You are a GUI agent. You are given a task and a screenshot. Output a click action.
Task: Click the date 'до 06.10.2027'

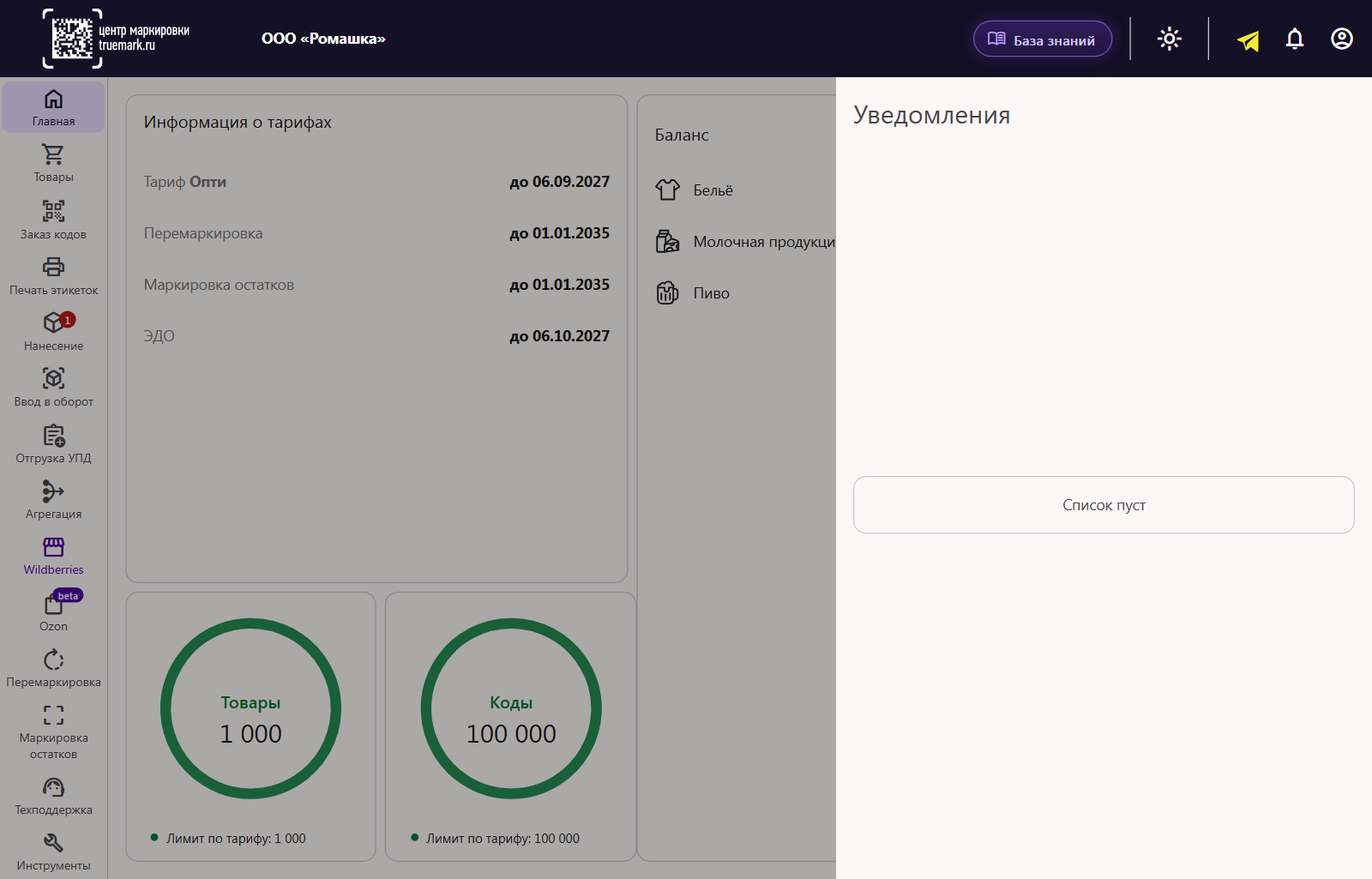pyautogui.click(x=560, y=336)
